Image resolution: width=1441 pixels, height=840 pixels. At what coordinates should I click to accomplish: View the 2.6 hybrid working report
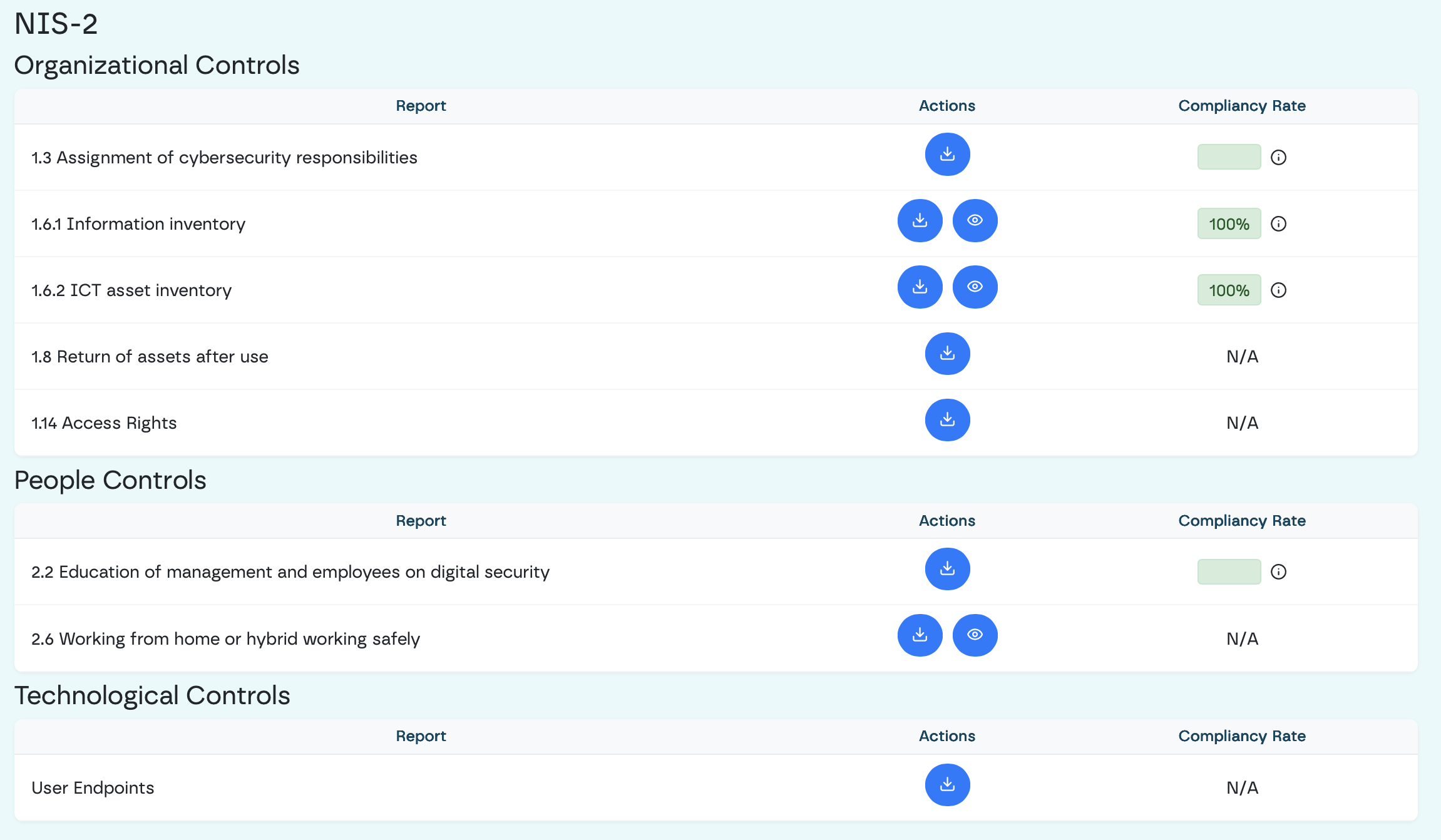coord(975,635)
